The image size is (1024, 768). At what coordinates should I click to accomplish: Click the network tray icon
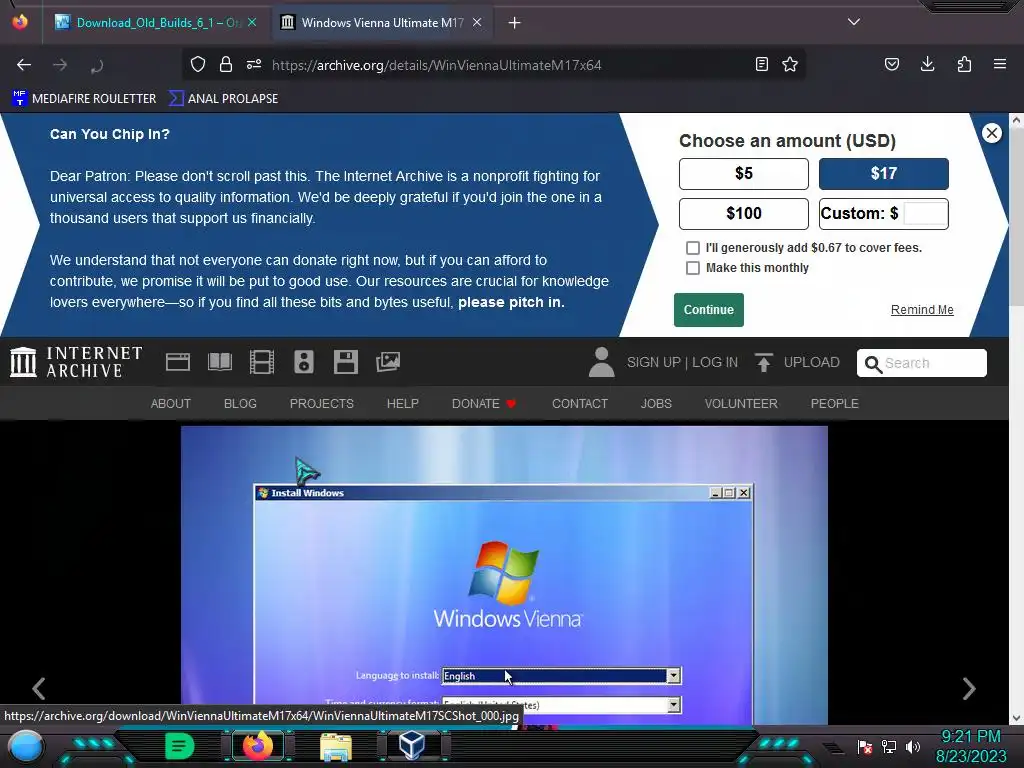pos(889,746)
